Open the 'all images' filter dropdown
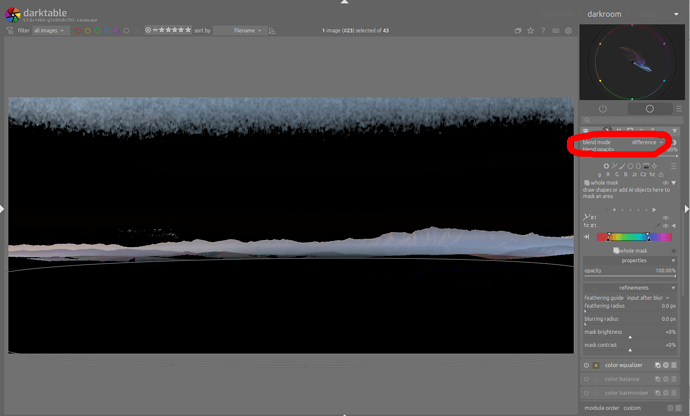 (50, 30)
